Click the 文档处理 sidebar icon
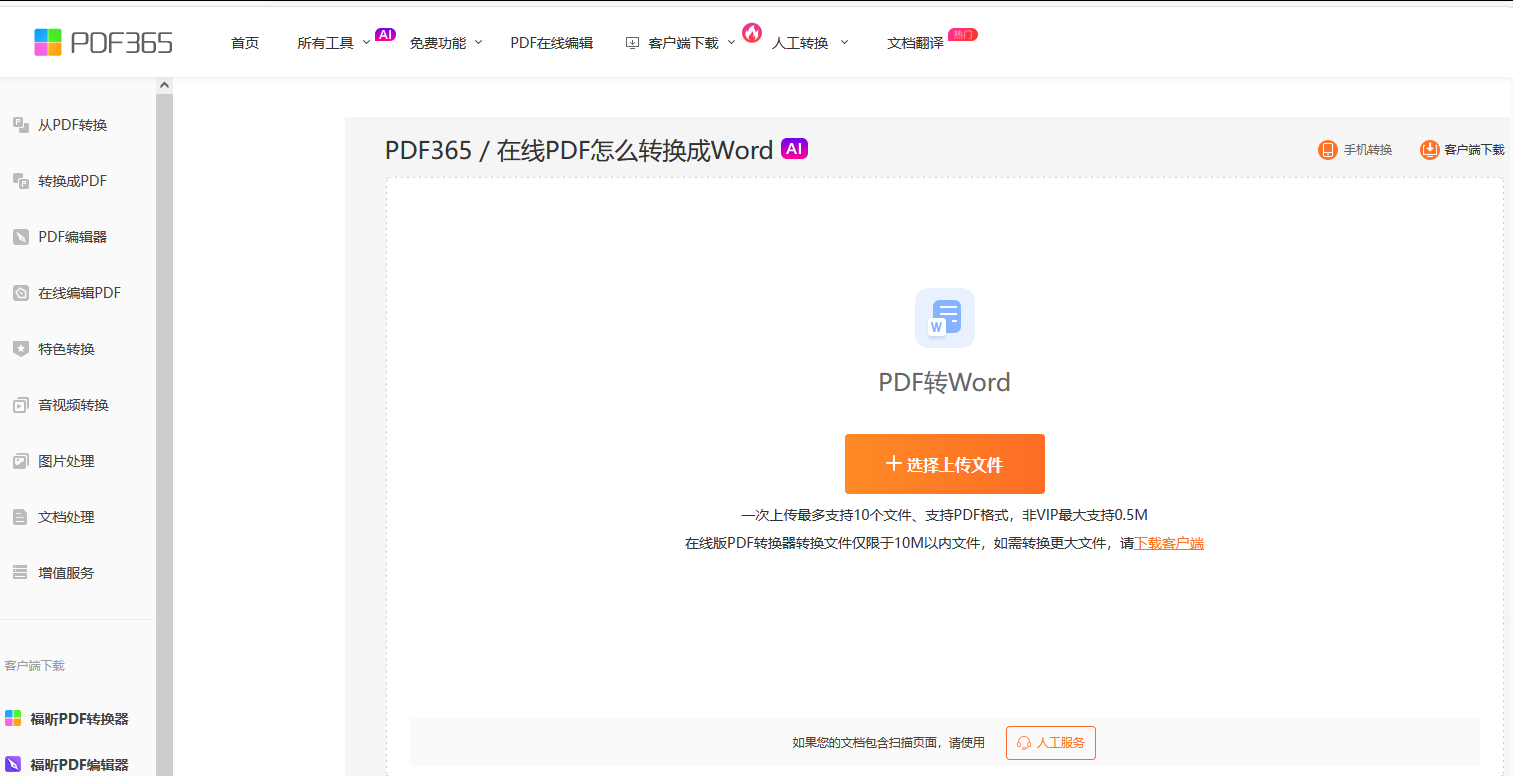 tap(20, 517)
